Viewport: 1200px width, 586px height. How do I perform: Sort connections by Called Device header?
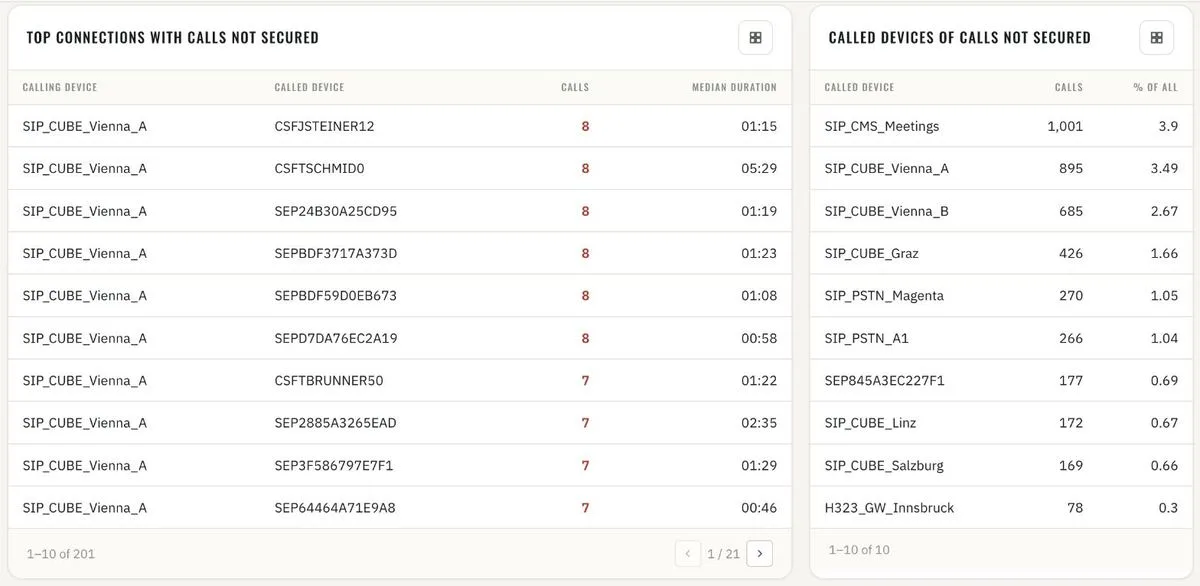(x=309, y=88)
